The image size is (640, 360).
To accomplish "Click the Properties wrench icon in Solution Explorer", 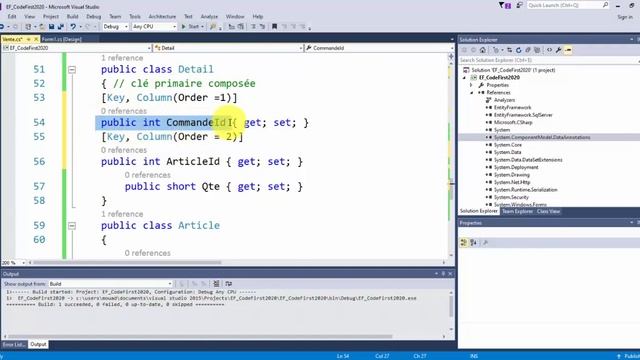I will (558, 50).
